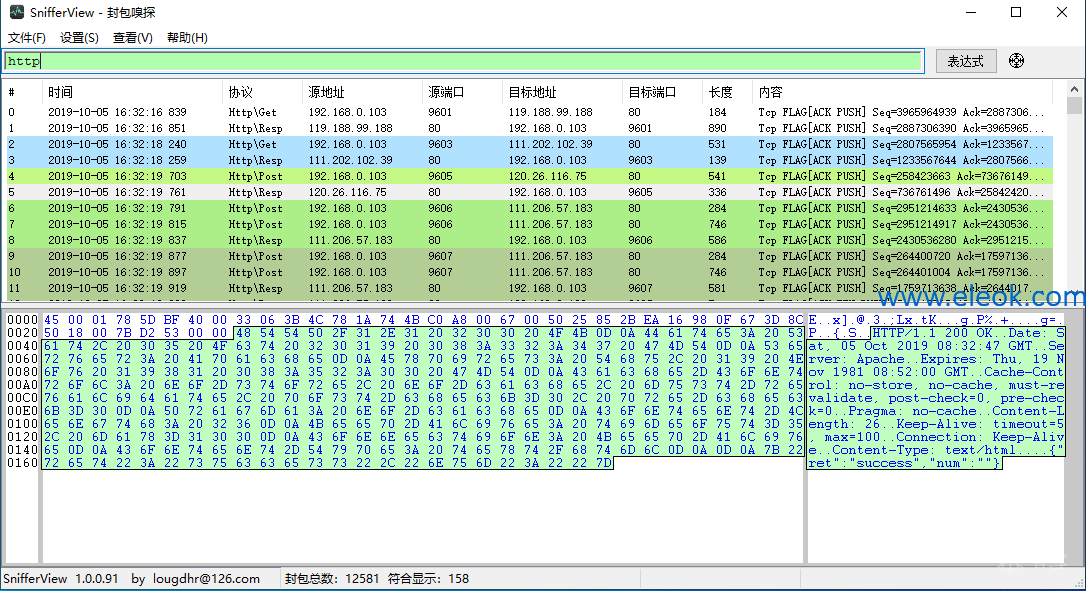This screenshot has width=1086, height=591.
Task: Click the Seq=3965964939 content cell in row 0
Action: coord(901,112)
